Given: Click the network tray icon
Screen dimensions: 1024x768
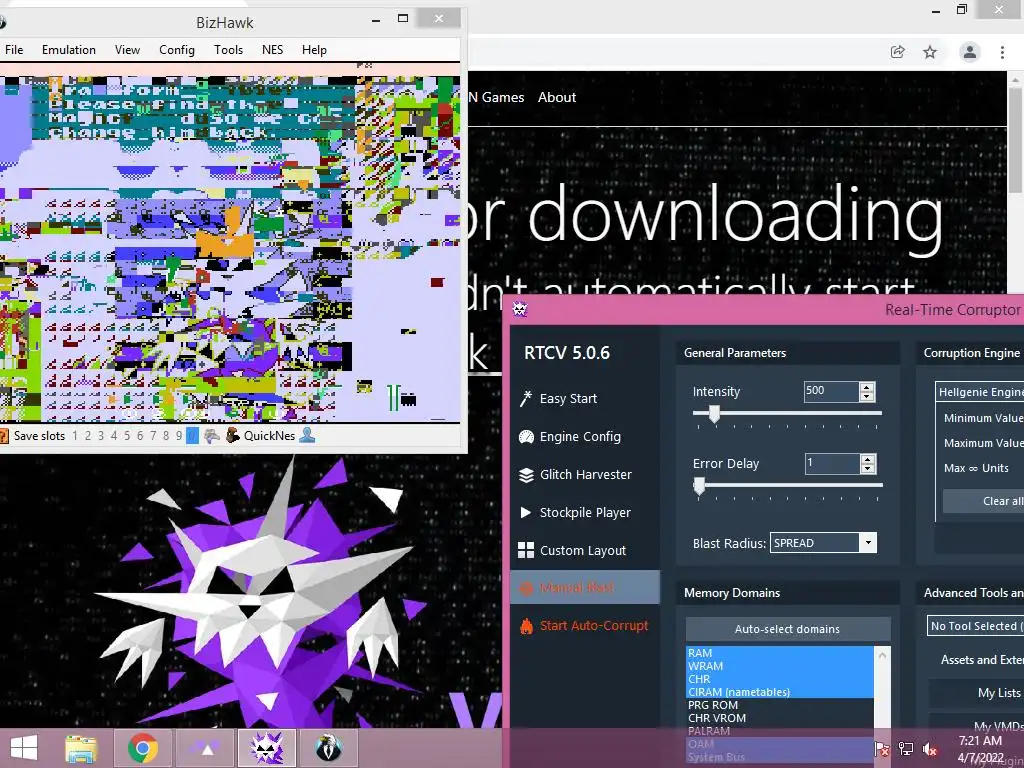Looking at the screenshot, I should (906, 749).
